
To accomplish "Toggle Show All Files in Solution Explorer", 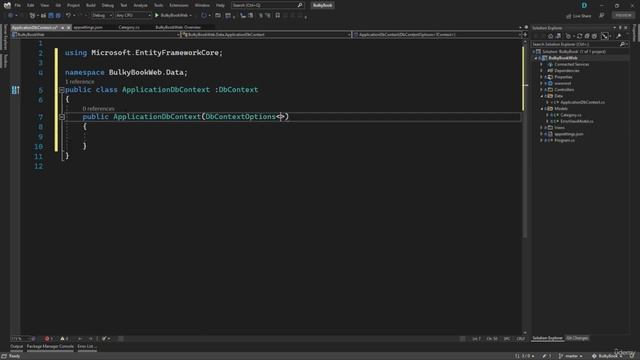I will pos(594,36).
